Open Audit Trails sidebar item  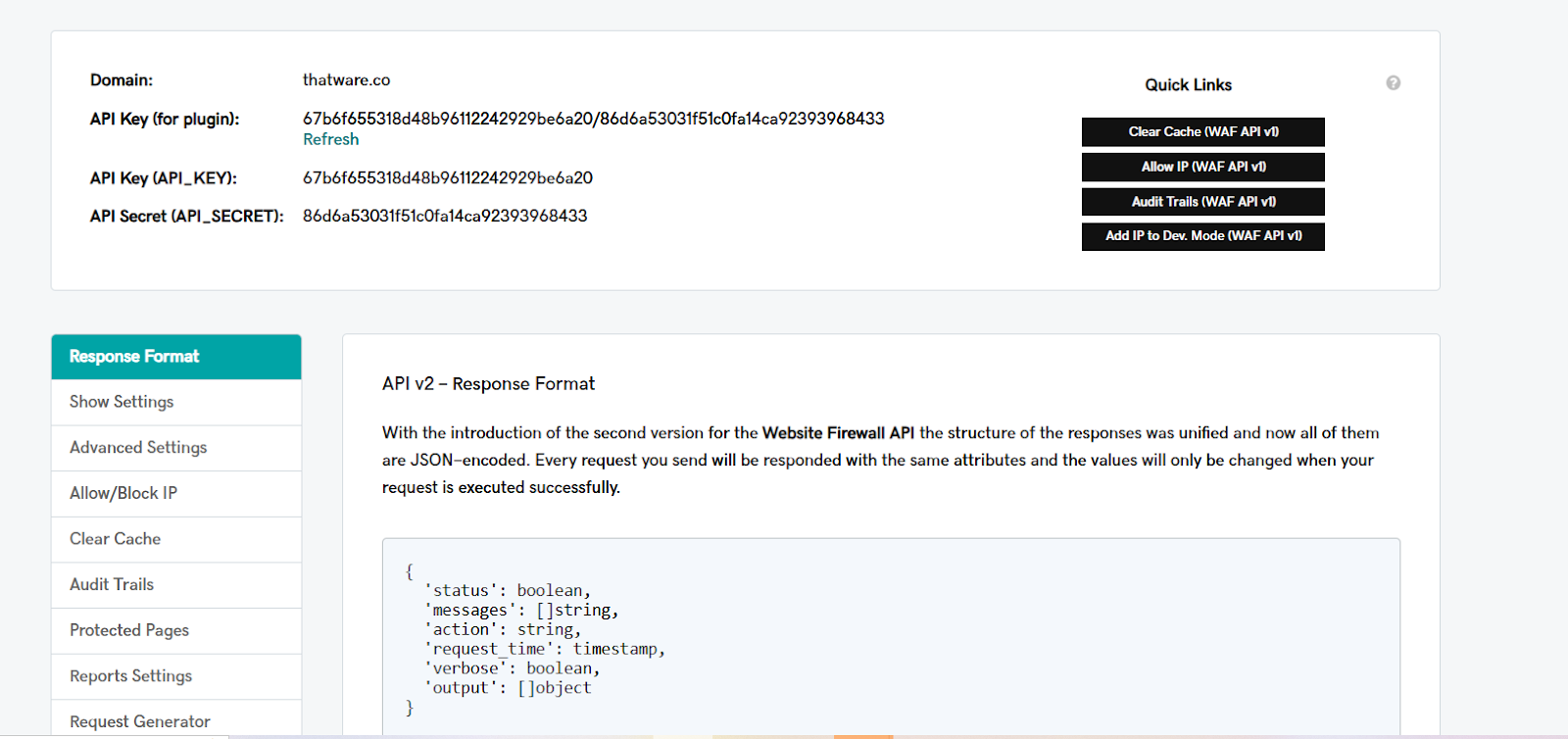(176, 585)
